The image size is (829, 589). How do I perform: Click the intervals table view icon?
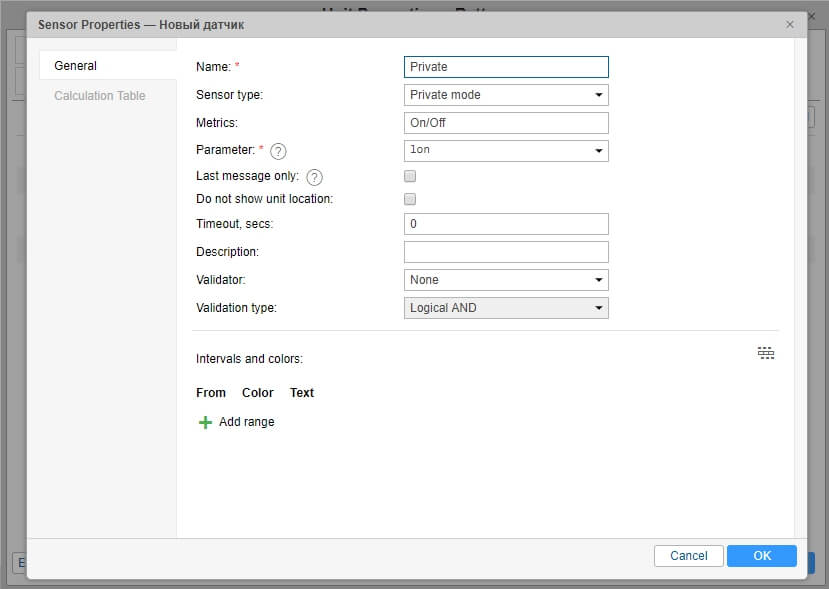click(x=766, y=353)
